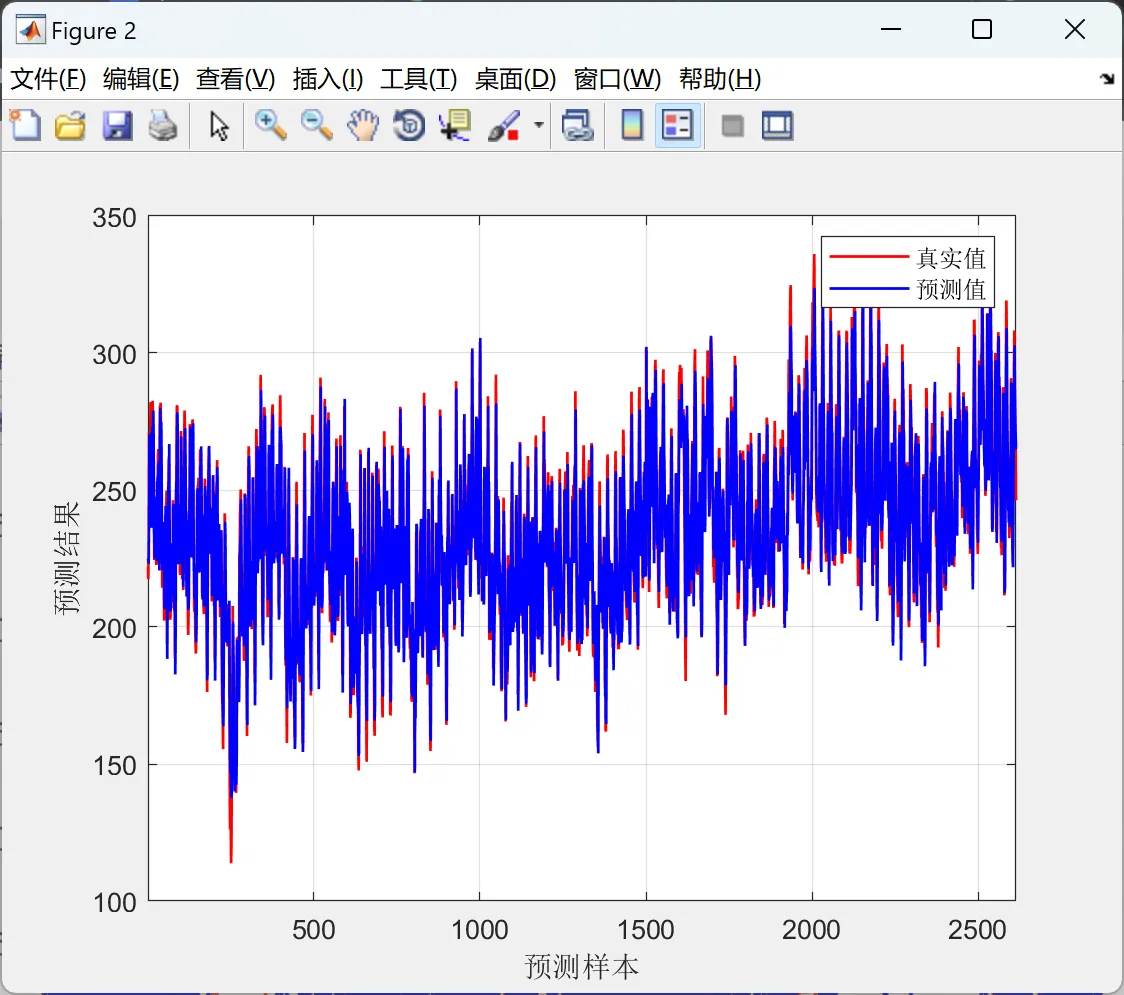Open the 查看(V) menu
Image resolution: width=1124 pixels, height=995 pixels.
[235, 79]
